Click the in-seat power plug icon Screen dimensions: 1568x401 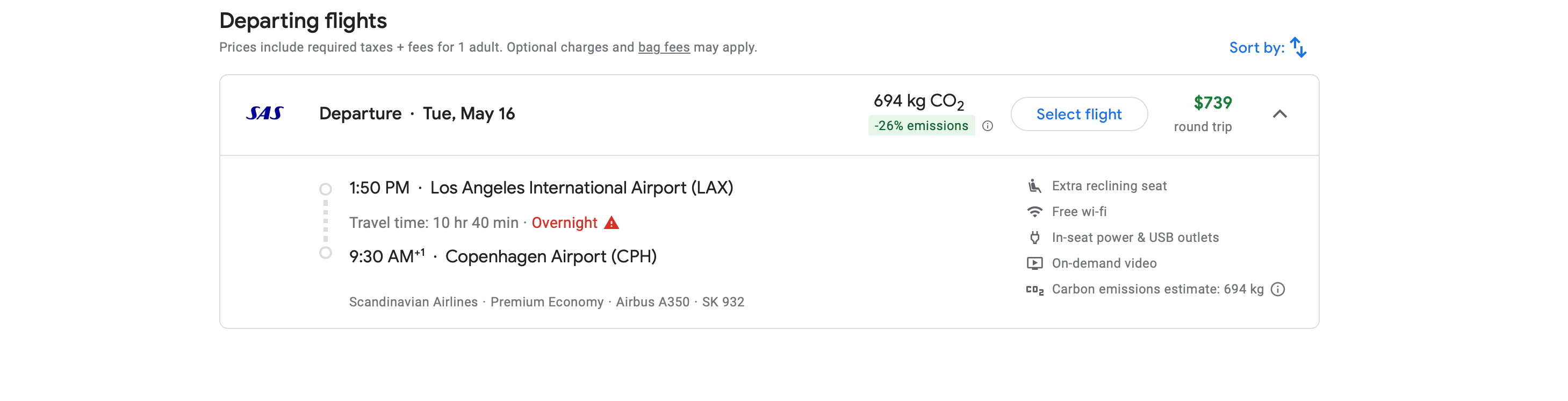coord(1034,237)
